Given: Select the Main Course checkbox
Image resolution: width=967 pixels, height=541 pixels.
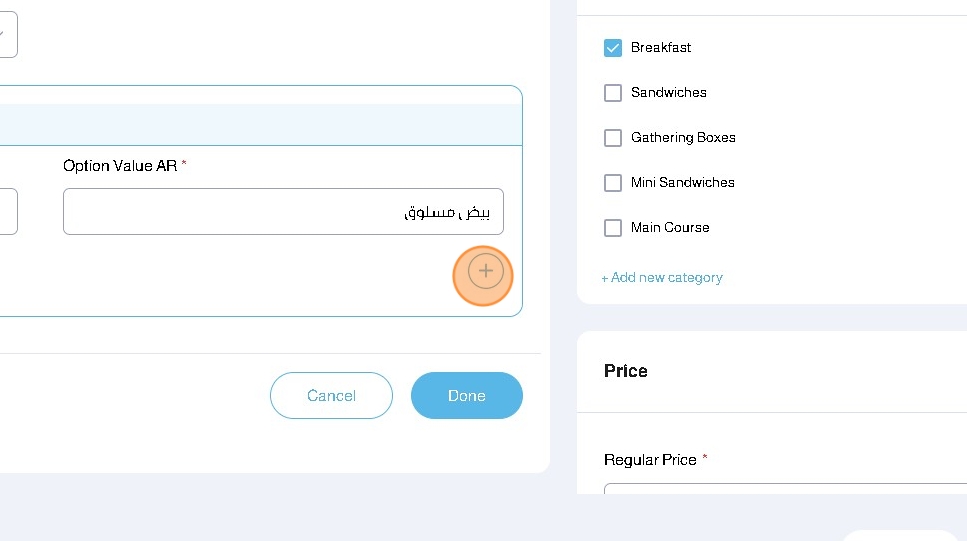Looking at the screenshot, I should coord(613,228).
